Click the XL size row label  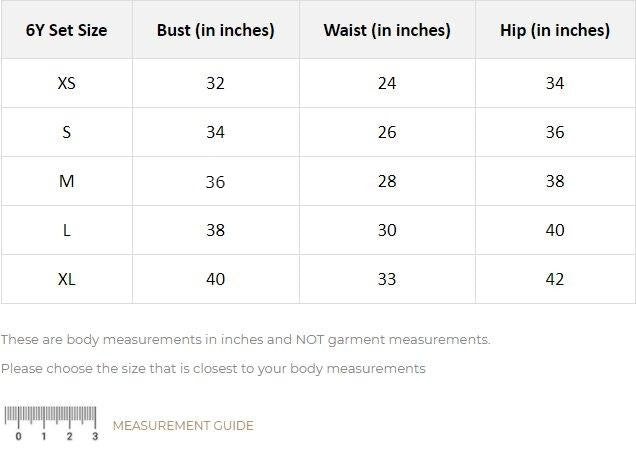coord(66,279)
